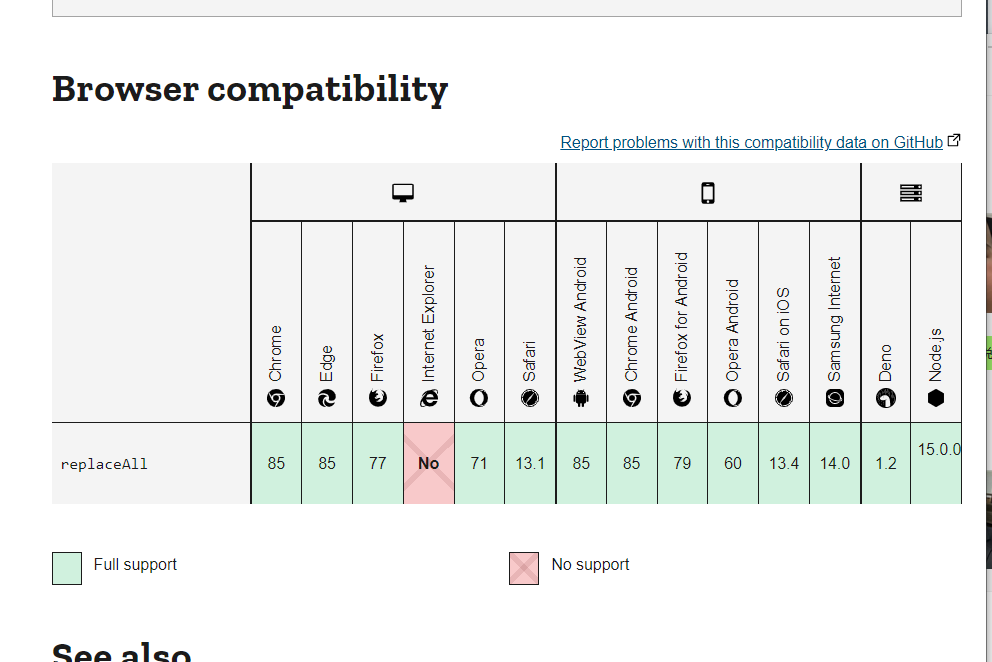Select the desktop devices header icon
Viewport: 992px width, 662px height.
click(403, 190)
